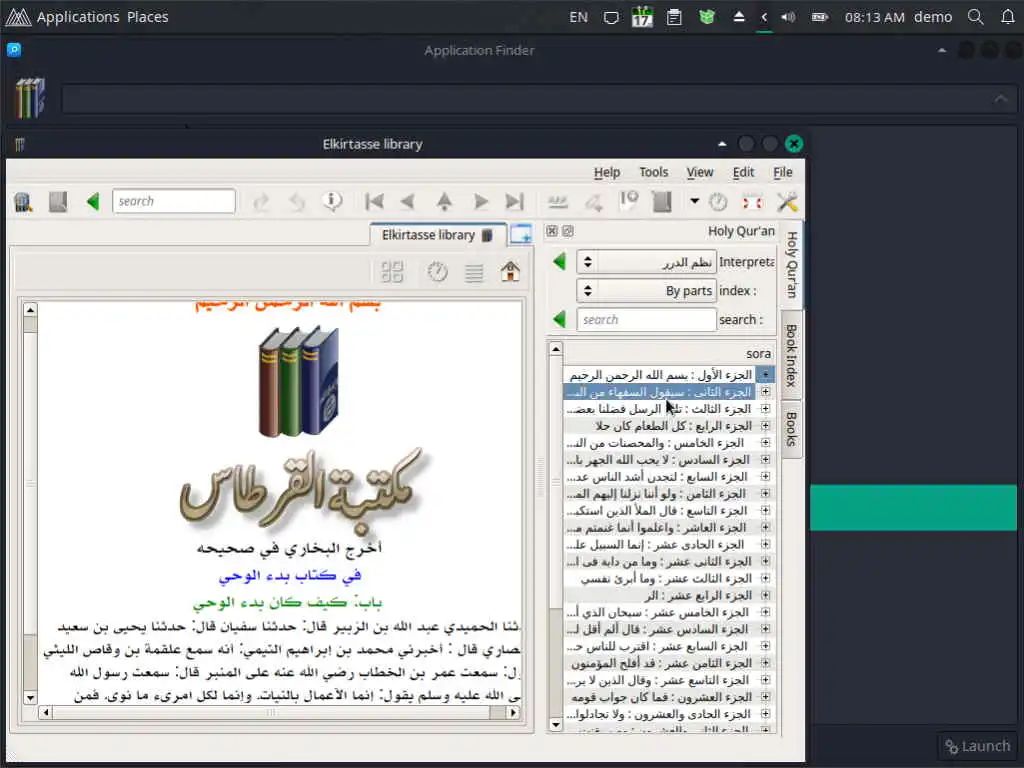Click the gray book search icon in toolbar
Viewport: 1024px width, 768px height.
point(58,202)
